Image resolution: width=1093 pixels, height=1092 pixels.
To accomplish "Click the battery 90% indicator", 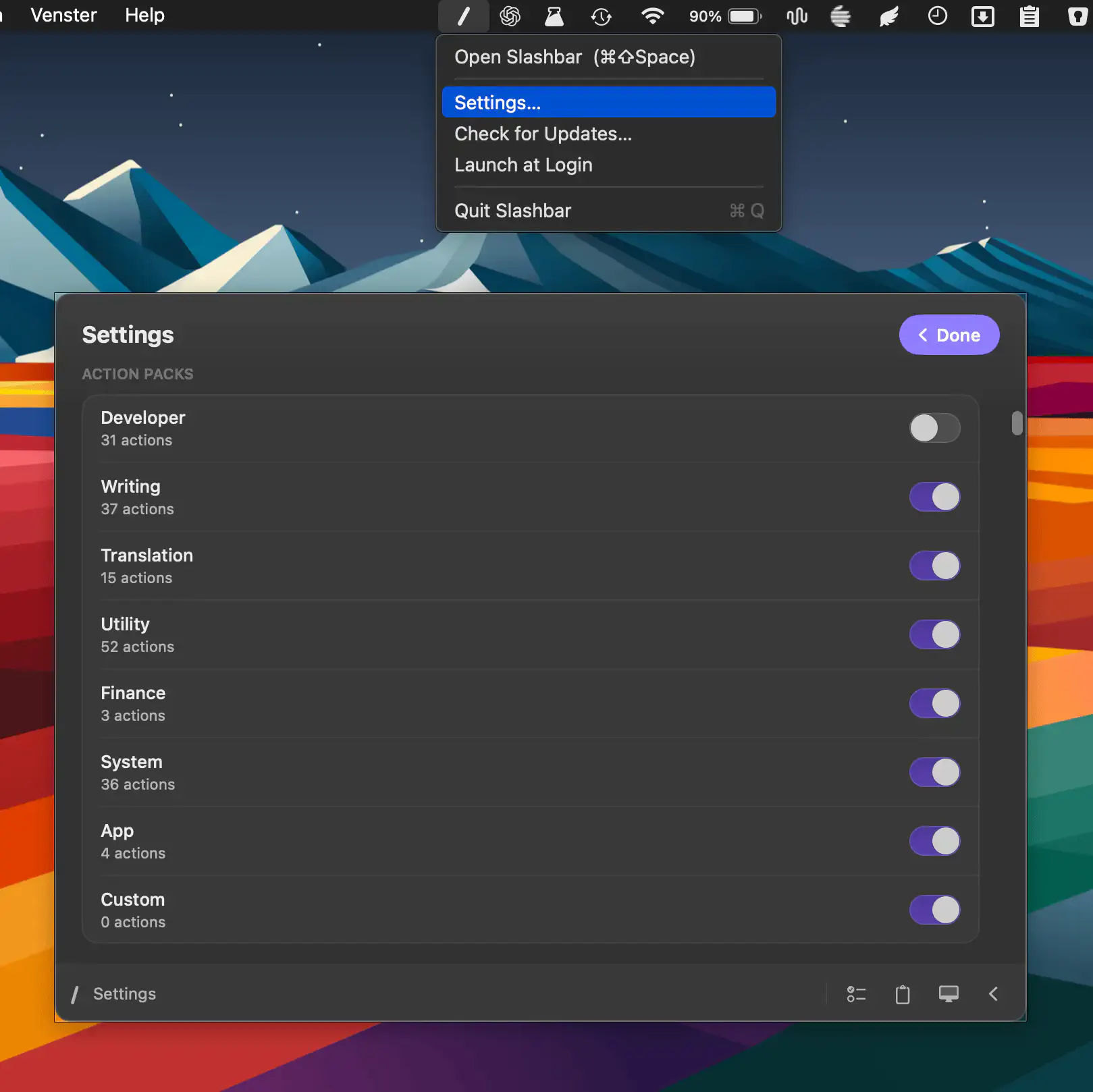I will (x=725, y=16).
